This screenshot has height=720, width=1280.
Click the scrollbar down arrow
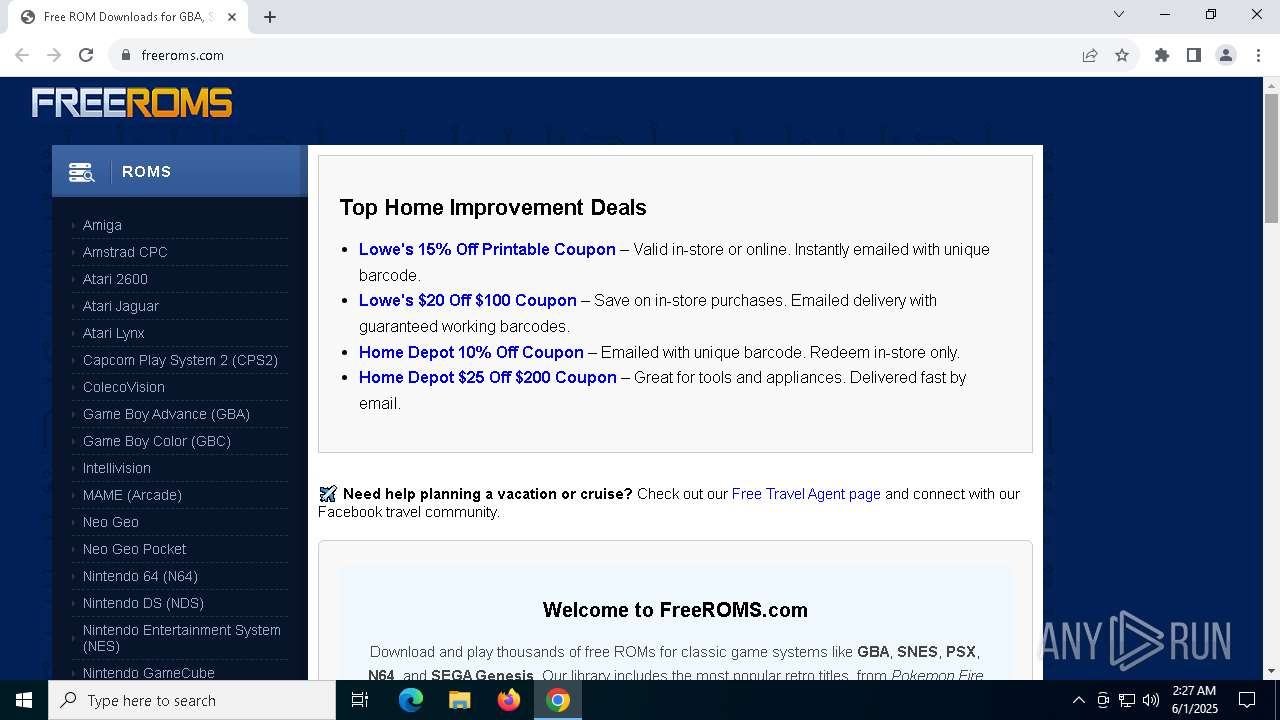(x=1272, y=671)
